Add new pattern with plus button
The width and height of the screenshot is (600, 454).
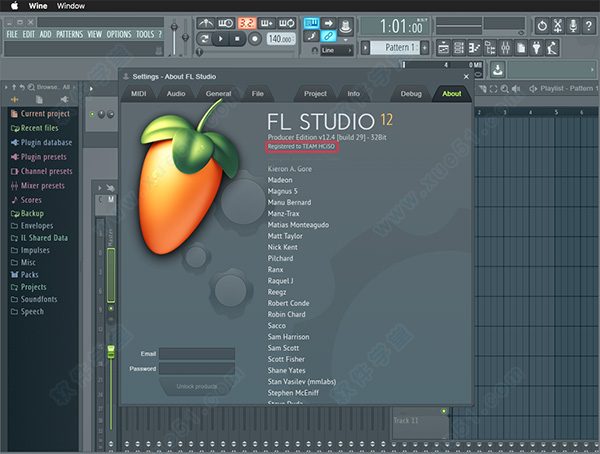pos(425,48)
